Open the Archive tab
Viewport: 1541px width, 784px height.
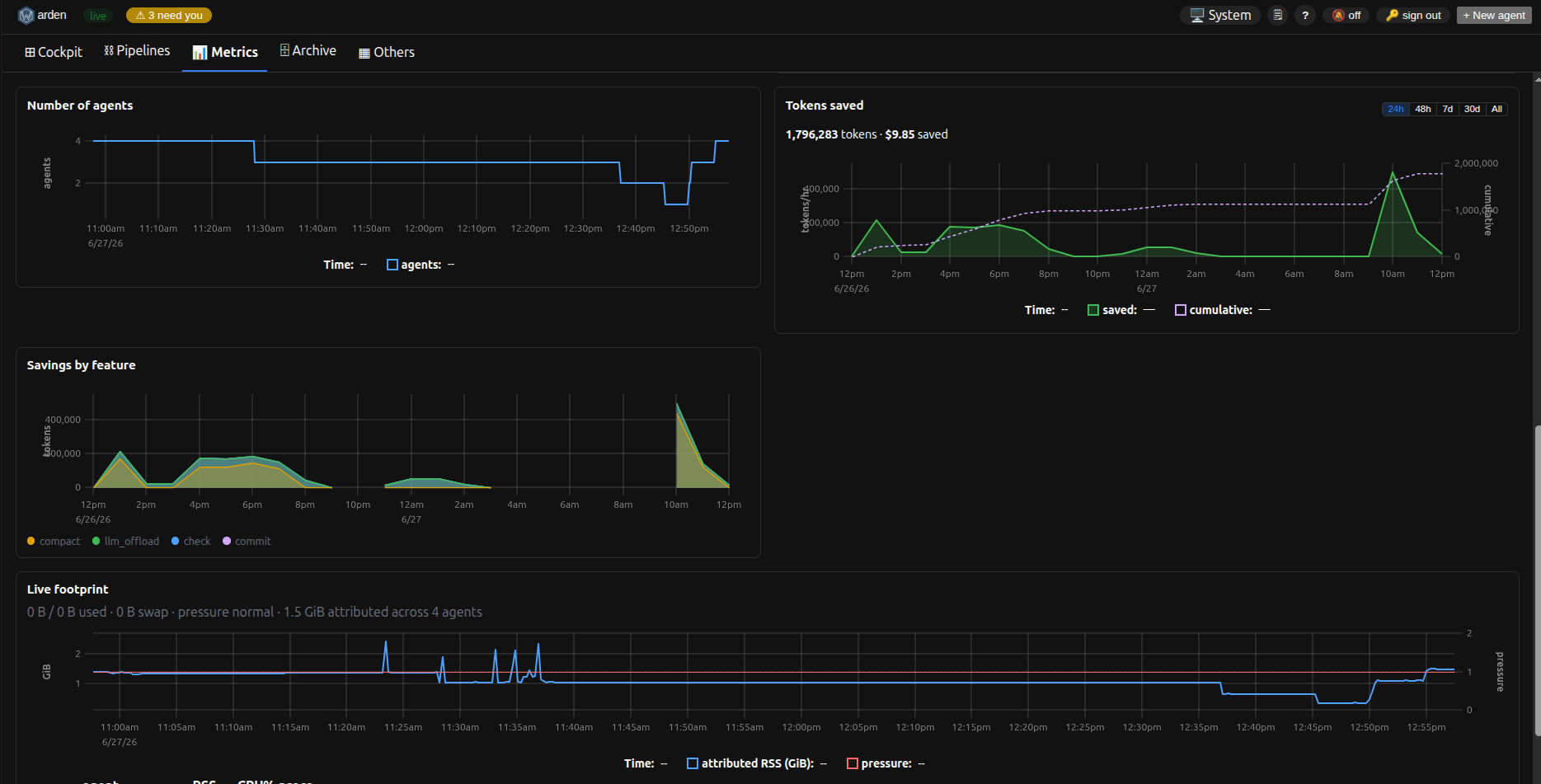[x=308, y=51]
